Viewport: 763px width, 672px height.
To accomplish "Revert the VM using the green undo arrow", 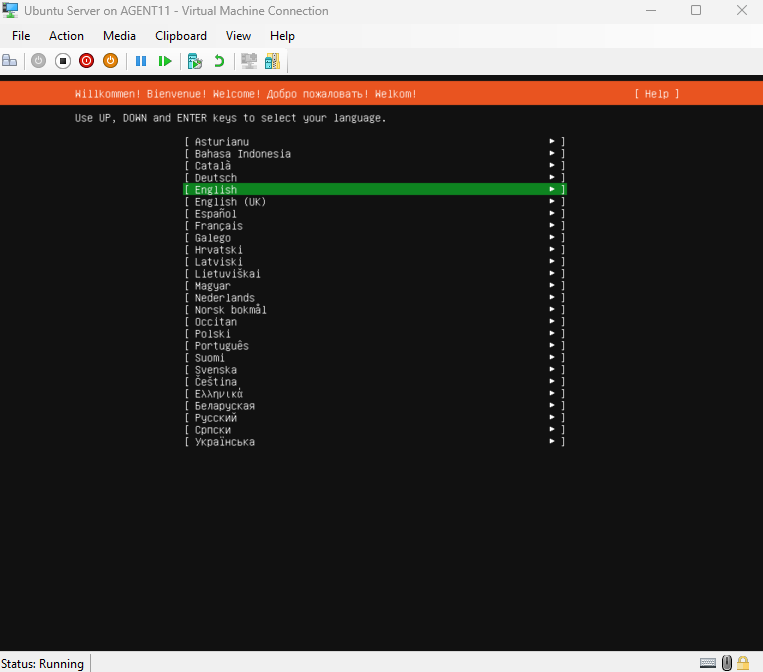I will tap(219, 61).
